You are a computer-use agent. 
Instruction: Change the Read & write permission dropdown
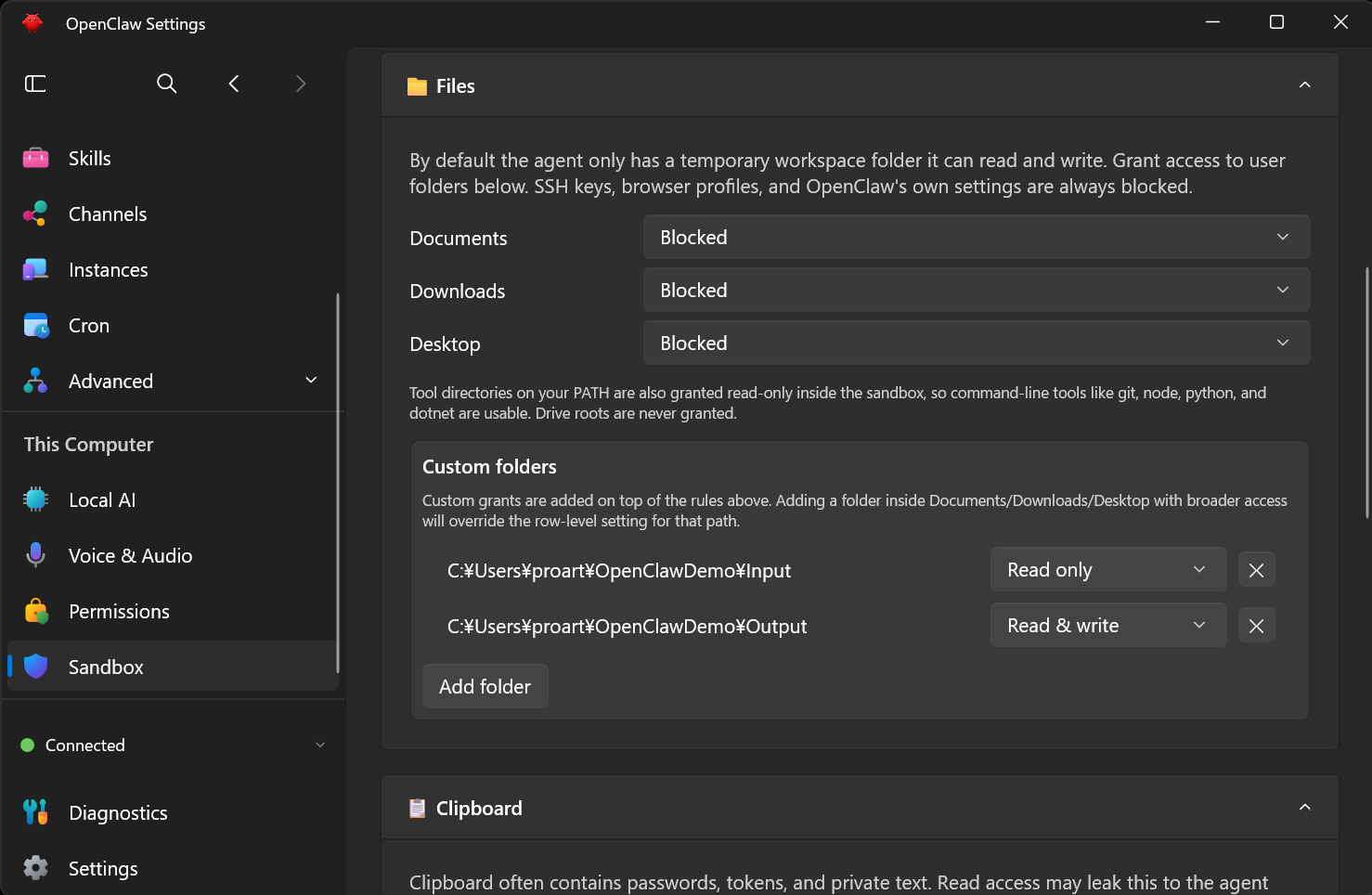coord(1108,626)
